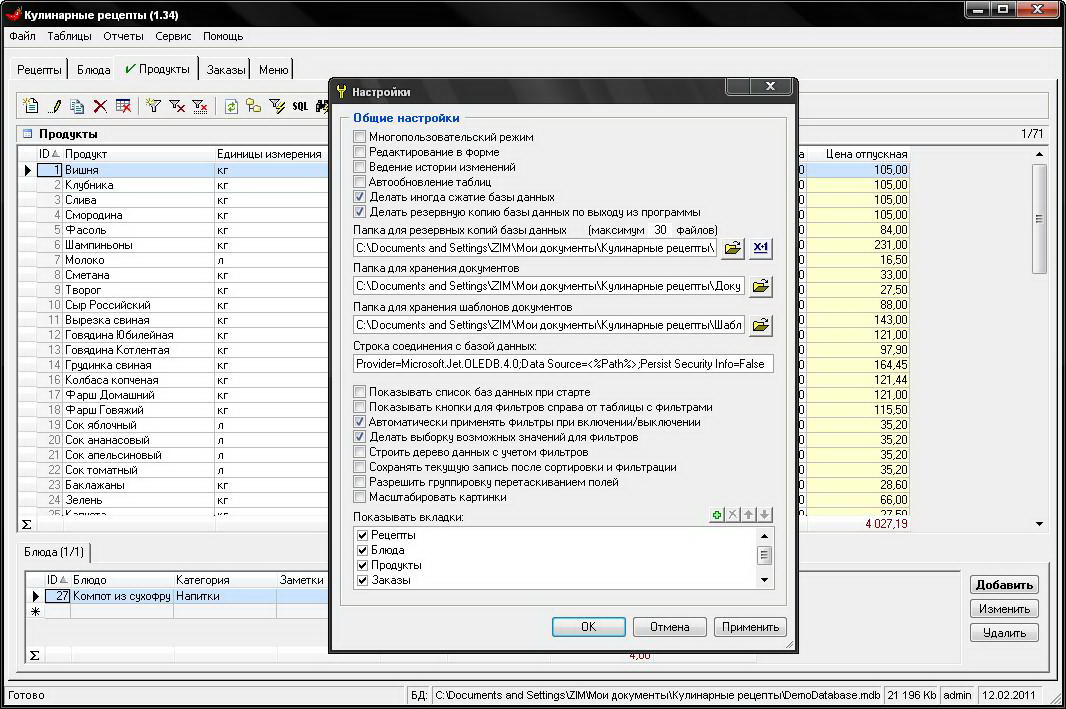
Task: Click the red X delete record icon
Action: click(100, 106)
